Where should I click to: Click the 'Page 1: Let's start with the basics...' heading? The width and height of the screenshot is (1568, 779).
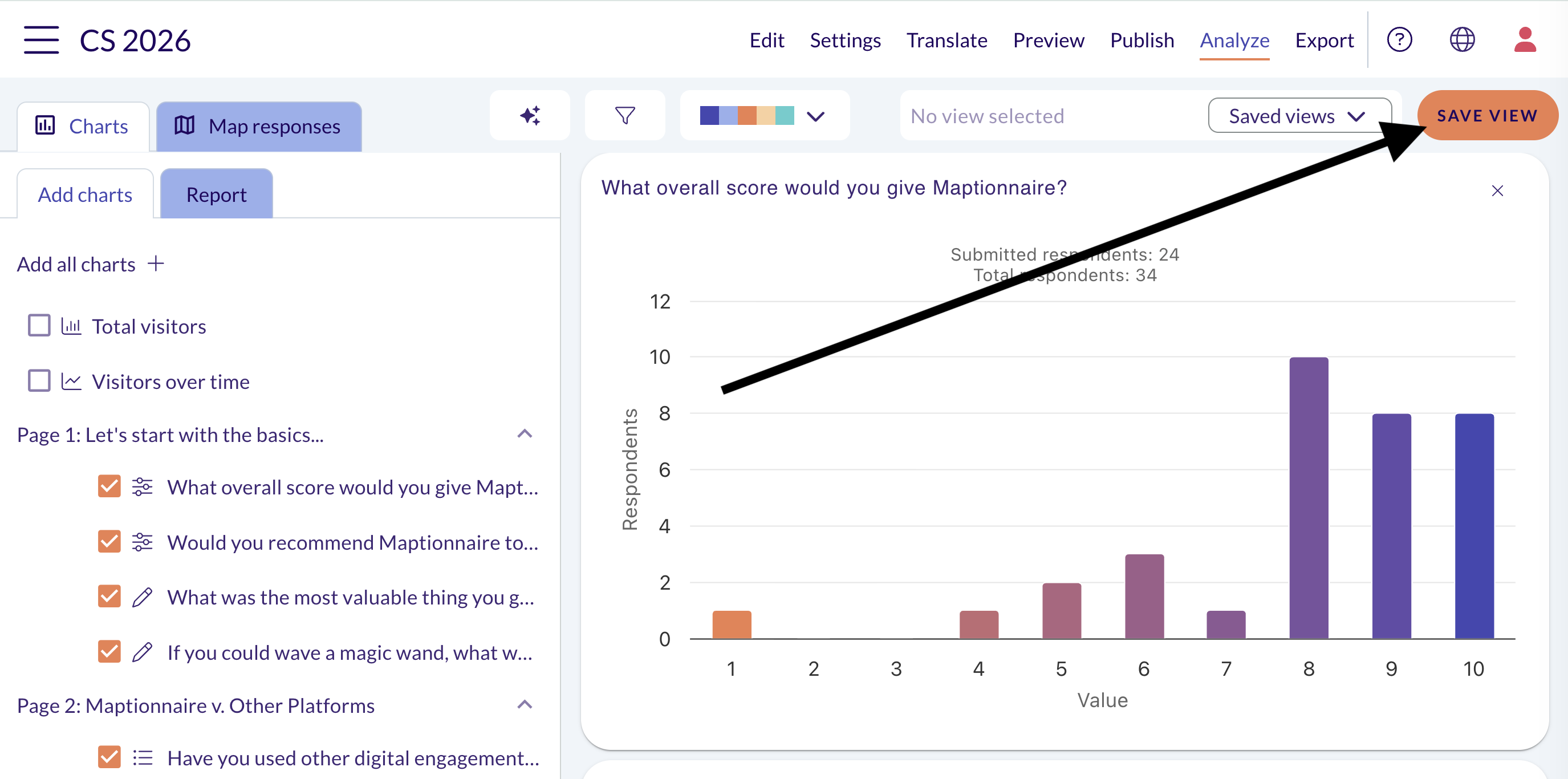pyautogui.click(x=170, y=435)
